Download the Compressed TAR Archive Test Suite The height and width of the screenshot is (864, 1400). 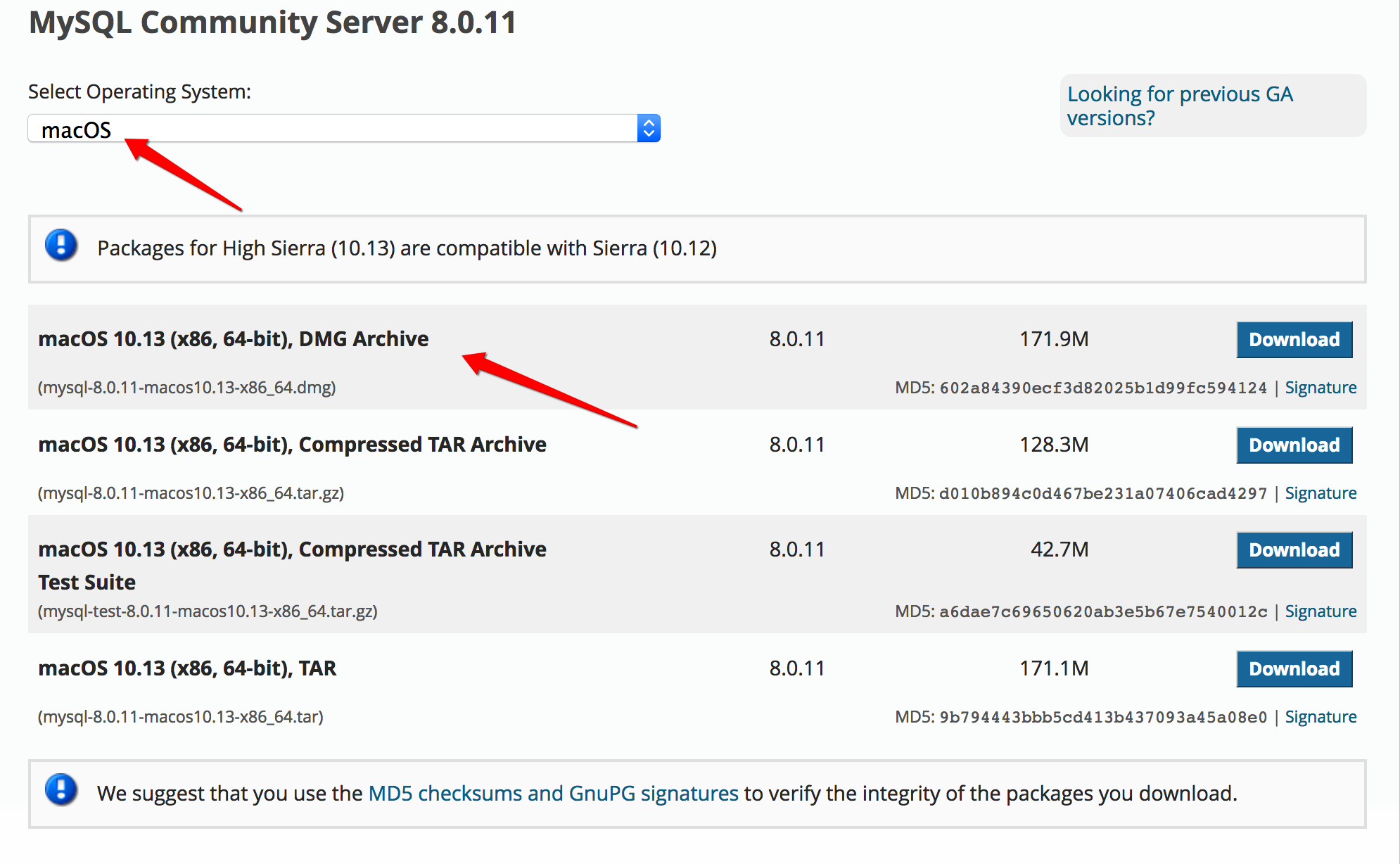[x=1294, y=550]
